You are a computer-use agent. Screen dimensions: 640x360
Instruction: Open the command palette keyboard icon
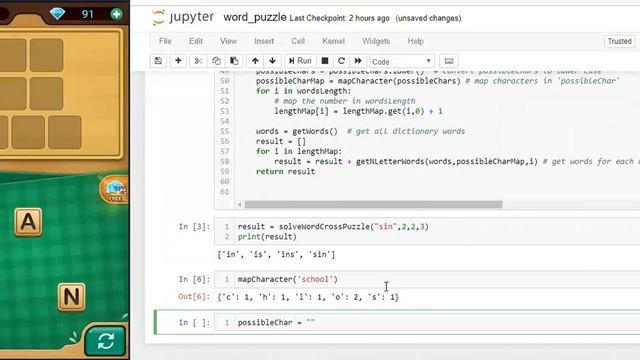(449, 61)
